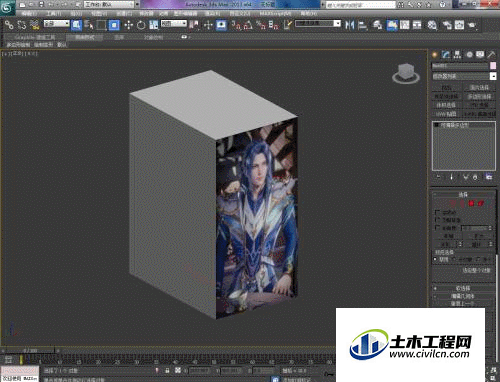Expand the 可编辑多边形 stack entry

436,125
